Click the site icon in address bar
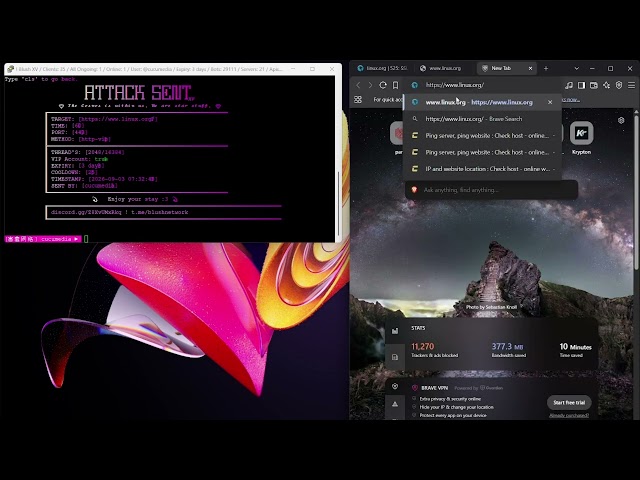Screen dimensions: 640x480 tap(415, 85)
